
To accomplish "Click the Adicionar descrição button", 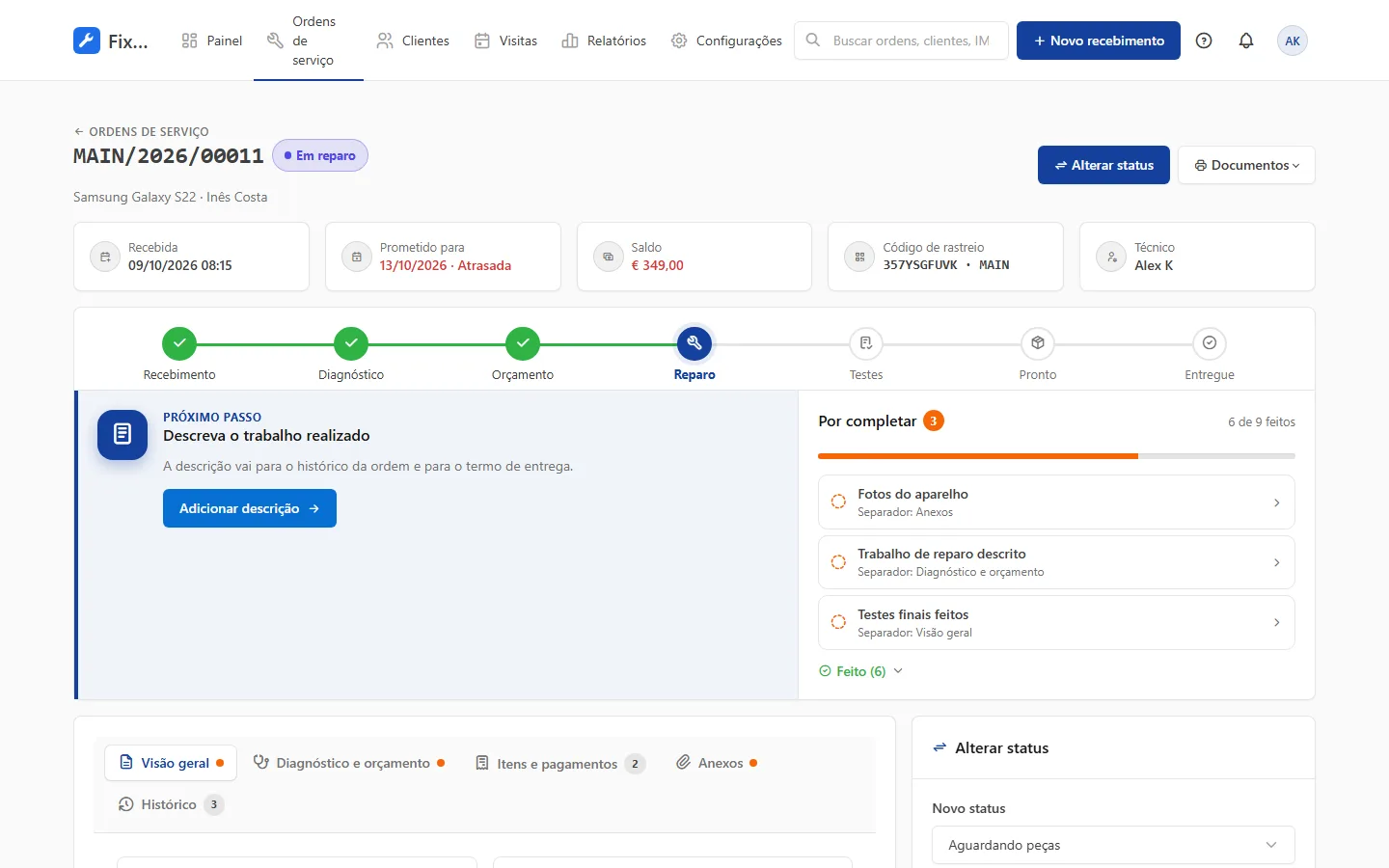I will [x=250, y=508].
